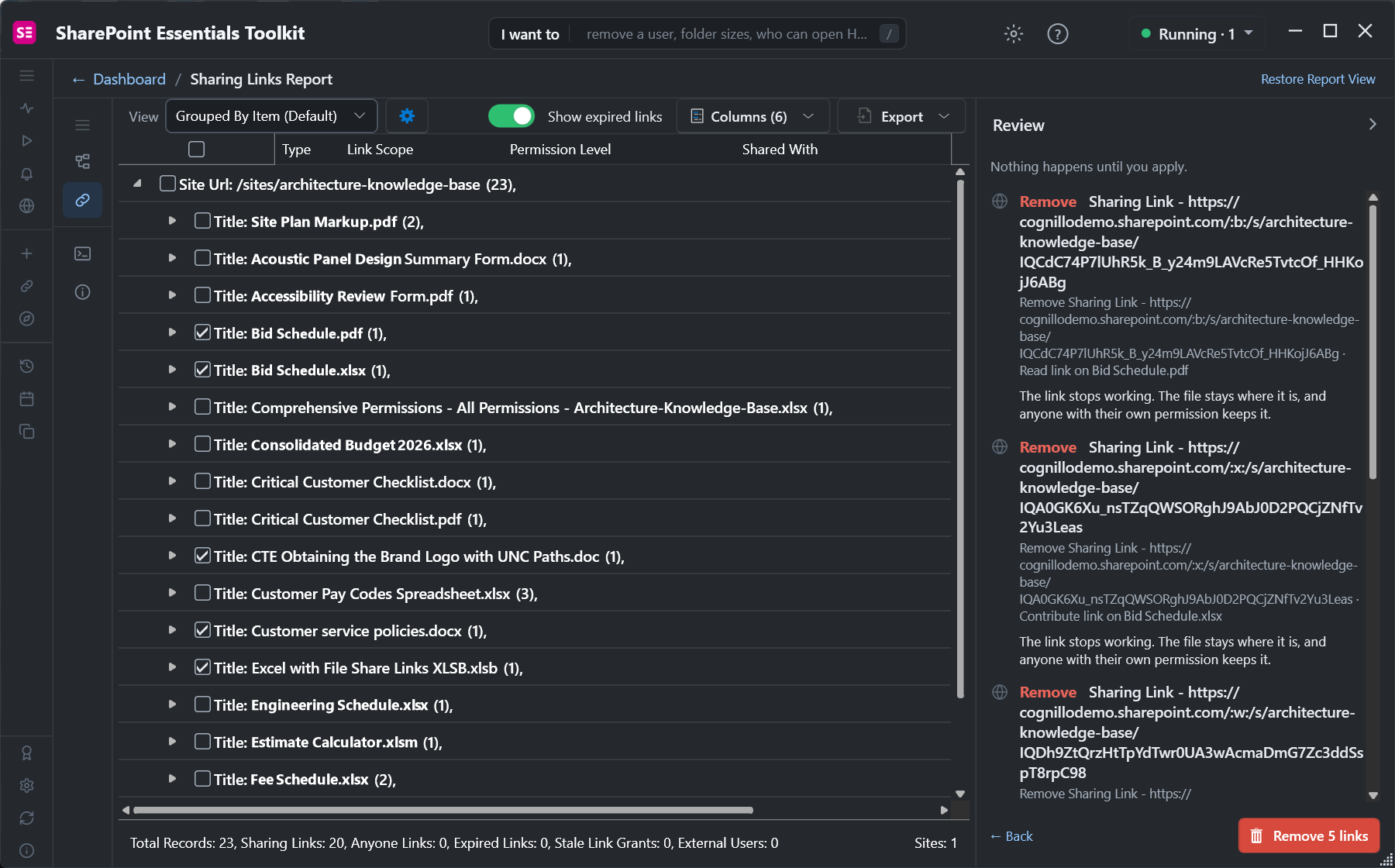Collapse the Review panel with chevron

[x=1373, y=125]
